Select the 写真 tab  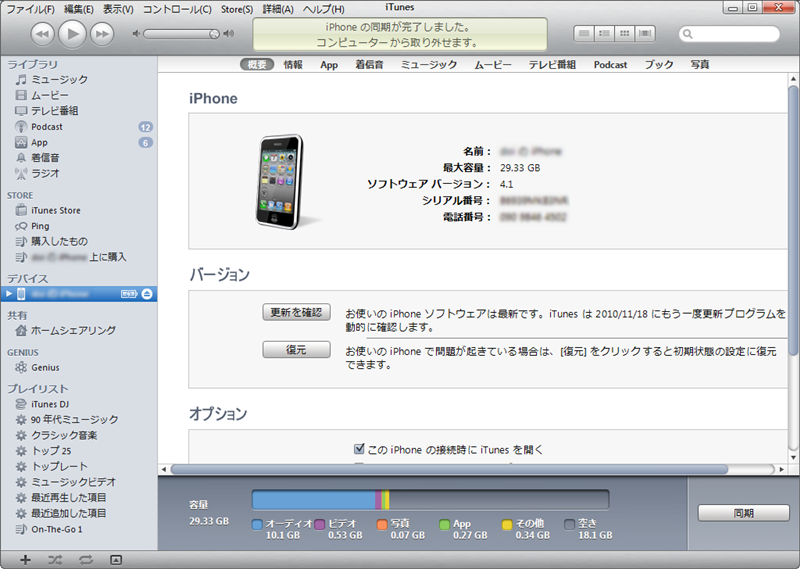[700, 65]
